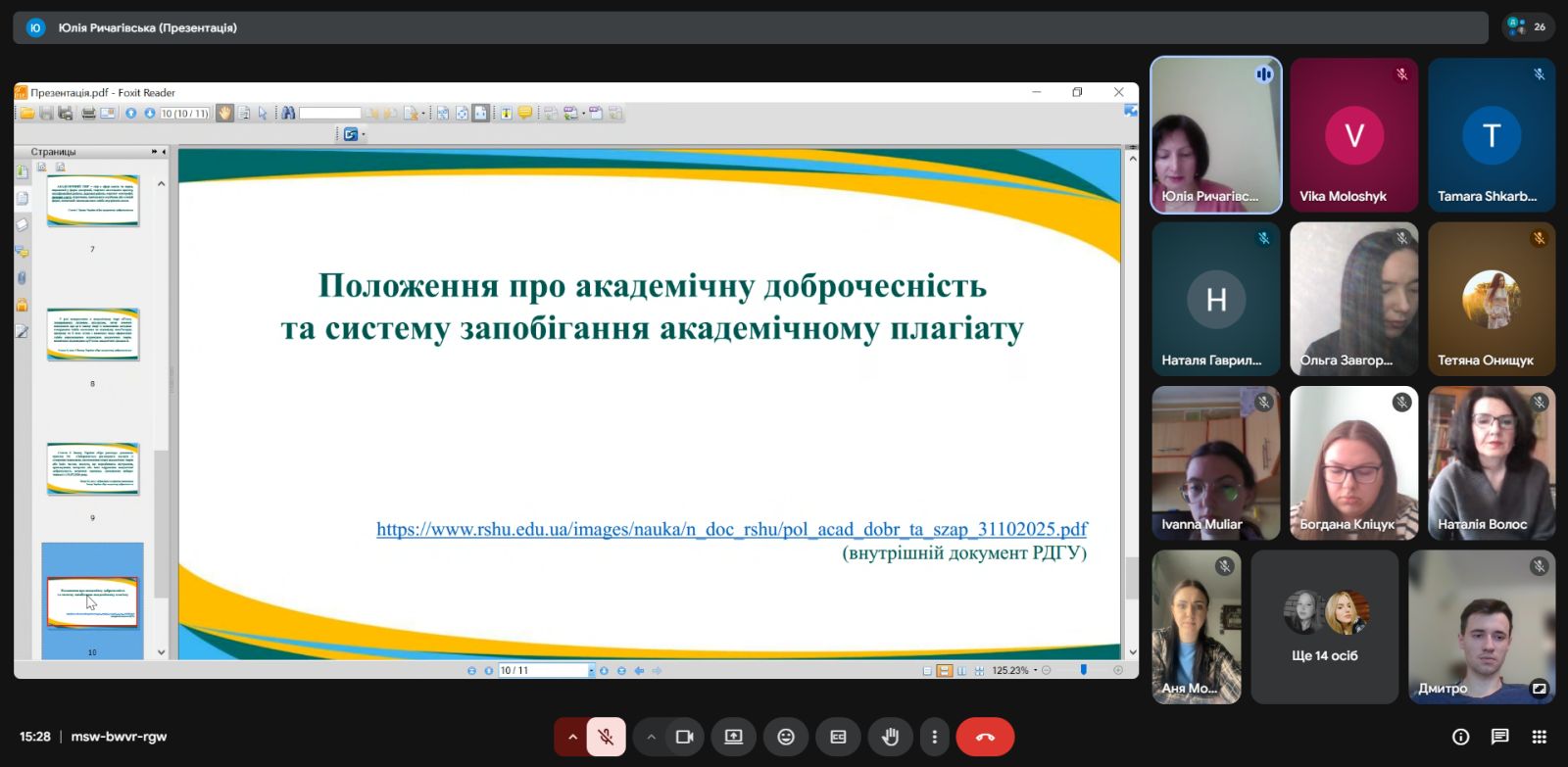Open the chat panel icon

(1499, 737)
